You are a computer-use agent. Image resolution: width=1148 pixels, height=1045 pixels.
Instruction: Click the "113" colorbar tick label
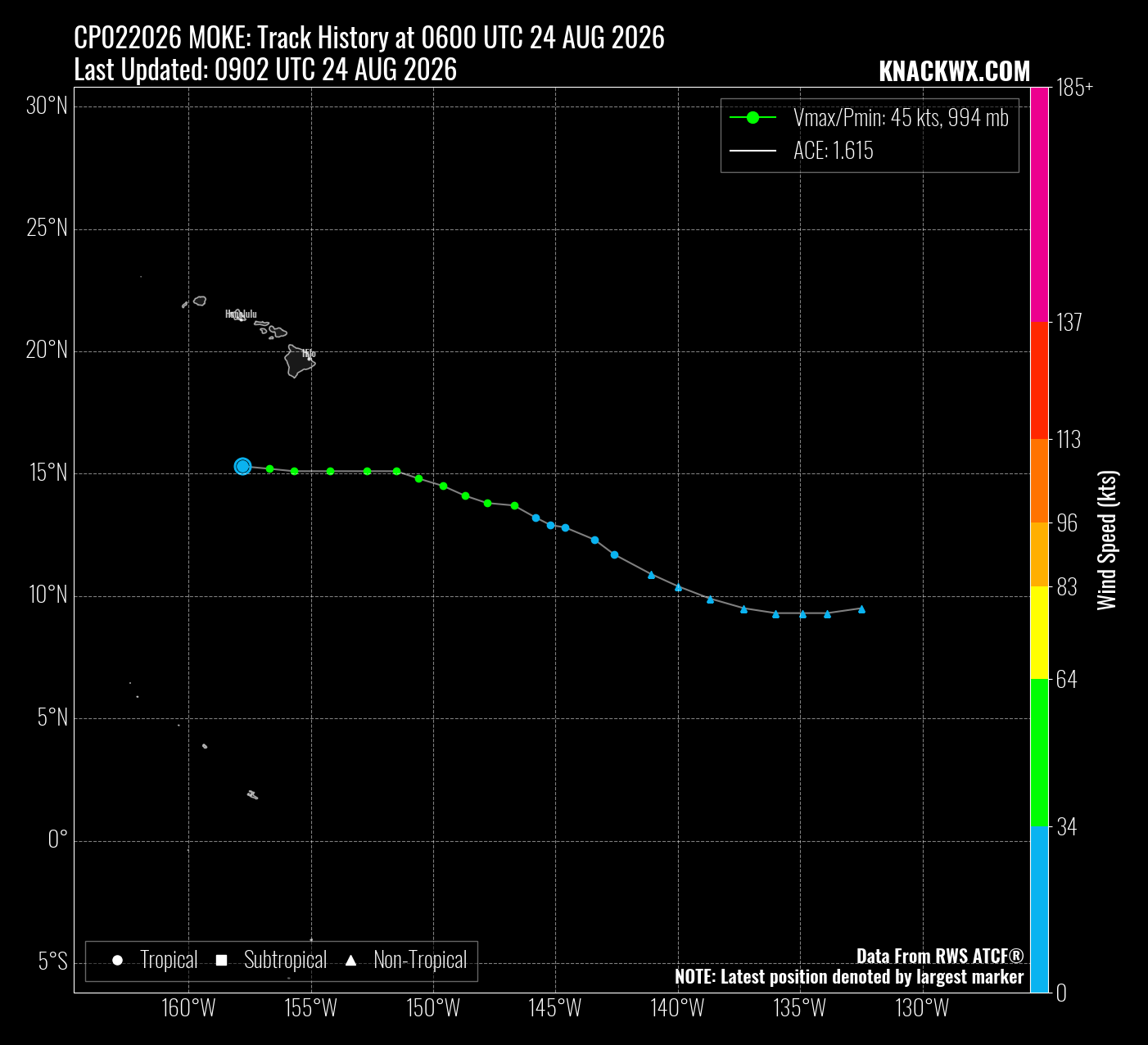click(1069, 441)
